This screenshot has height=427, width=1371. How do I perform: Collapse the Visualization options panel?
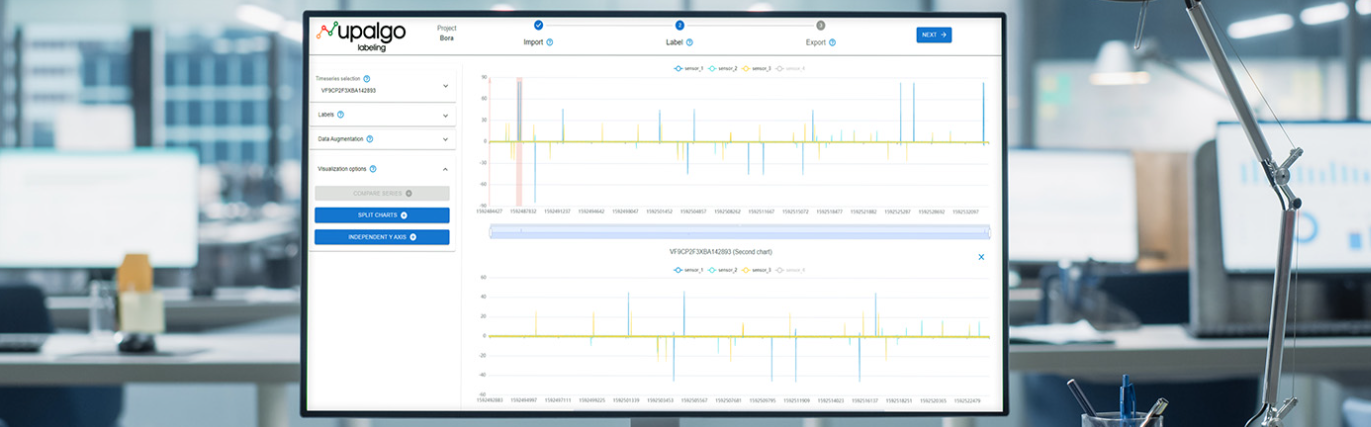click(x=445, y=169)
